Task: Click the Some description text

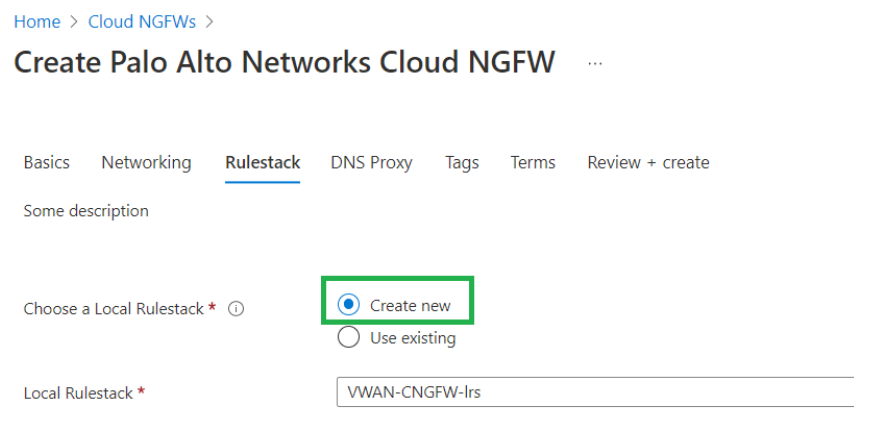Action: [86, 211]
